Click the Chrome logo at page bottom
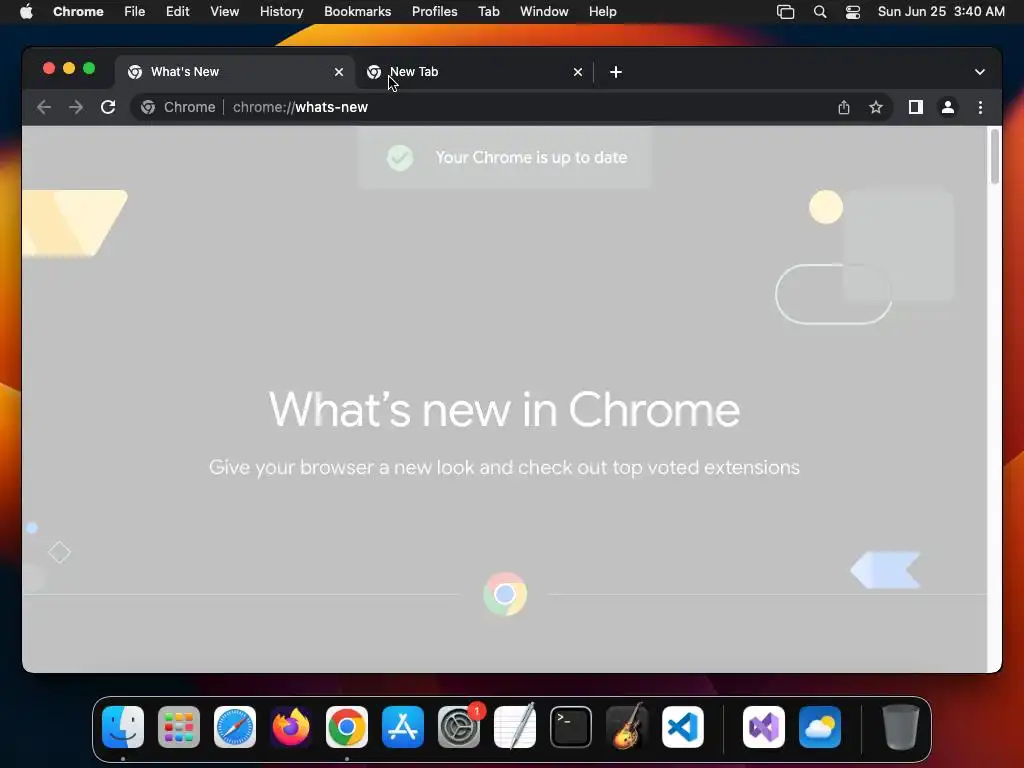The image size is (1024, 768). 505,594
